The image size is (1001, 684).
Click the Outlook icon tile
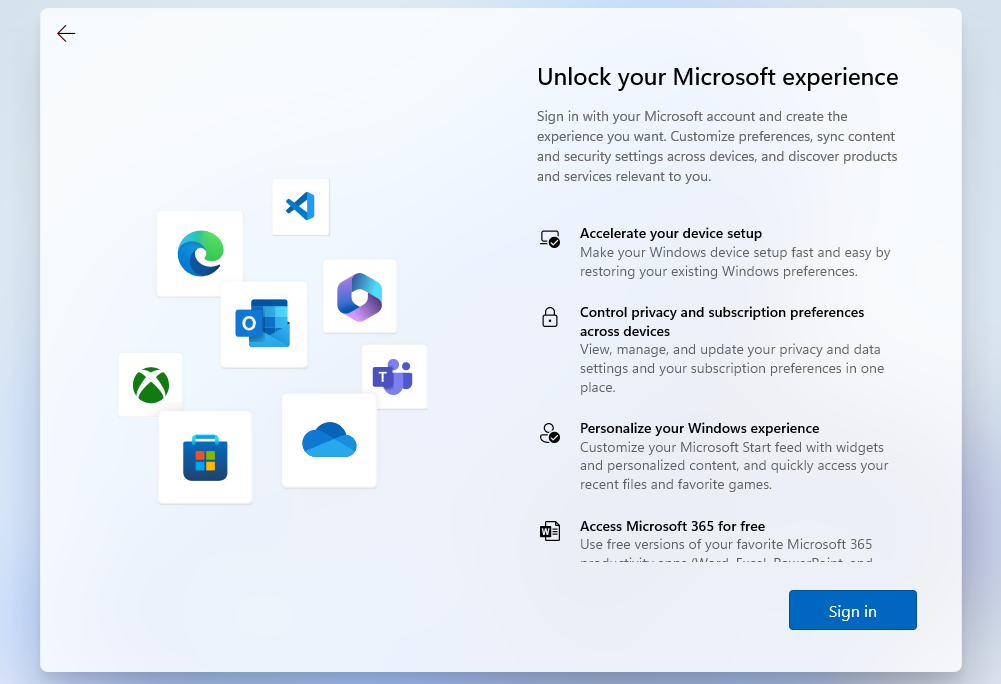pyautogui.click(x=264, y=324)
